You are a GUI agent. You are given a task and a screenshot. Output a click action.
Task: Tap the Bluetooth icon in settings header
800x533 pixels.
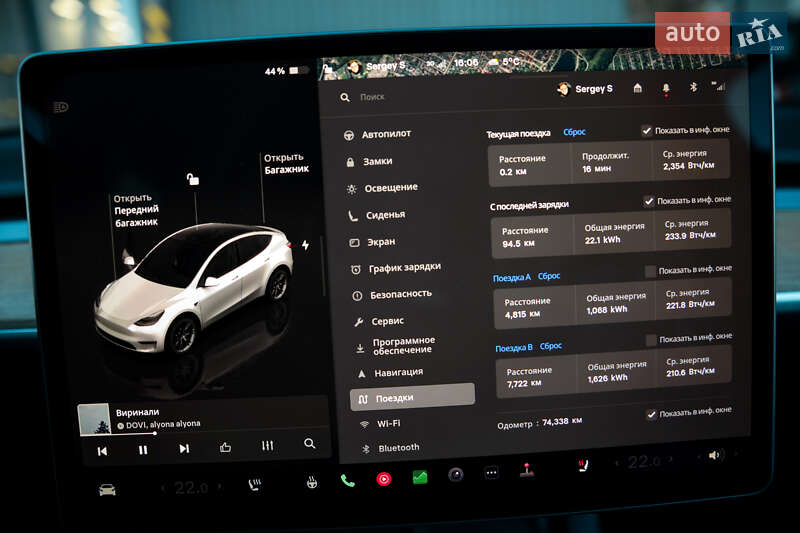pyautogui.click(x=693, y=87)
